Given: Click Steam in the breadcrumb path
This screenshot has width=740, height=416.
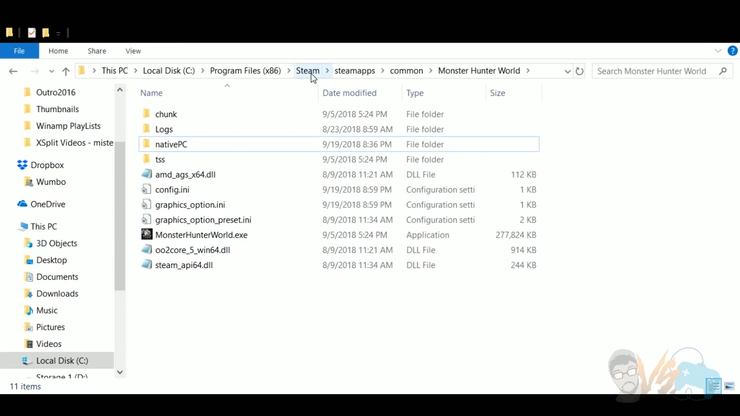Looking at the screenshot, I should [x=307, y=71].
